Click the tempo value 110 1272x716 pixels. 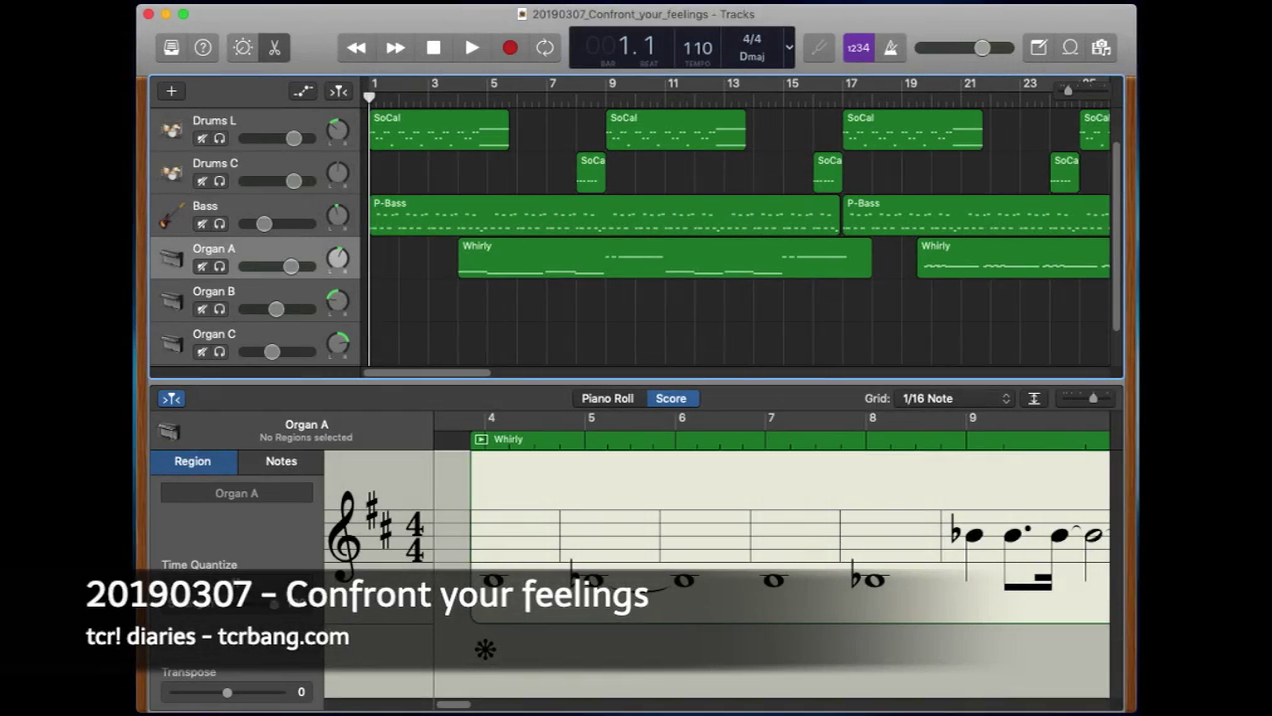point(698,47)
